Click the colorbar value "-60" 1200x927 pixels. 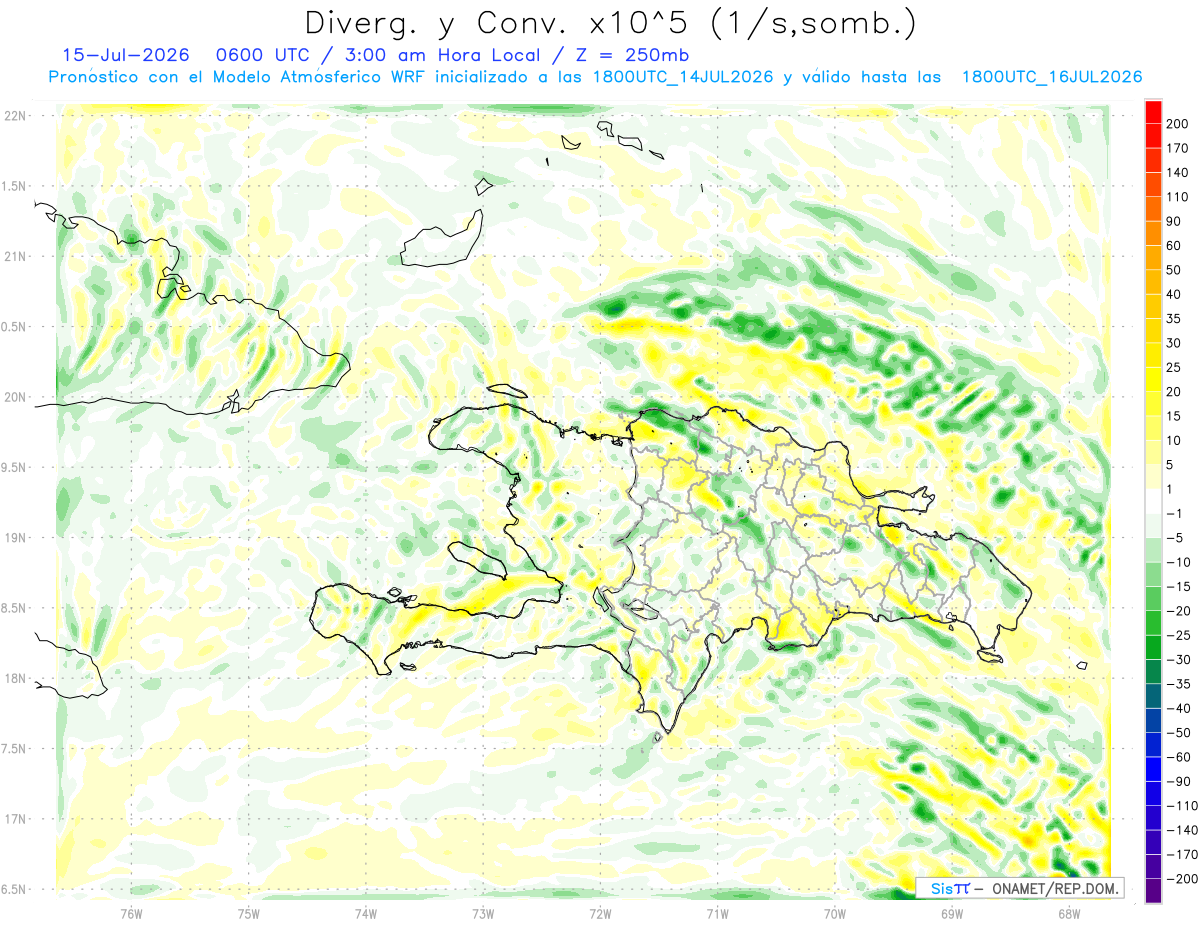(1179, 757)
